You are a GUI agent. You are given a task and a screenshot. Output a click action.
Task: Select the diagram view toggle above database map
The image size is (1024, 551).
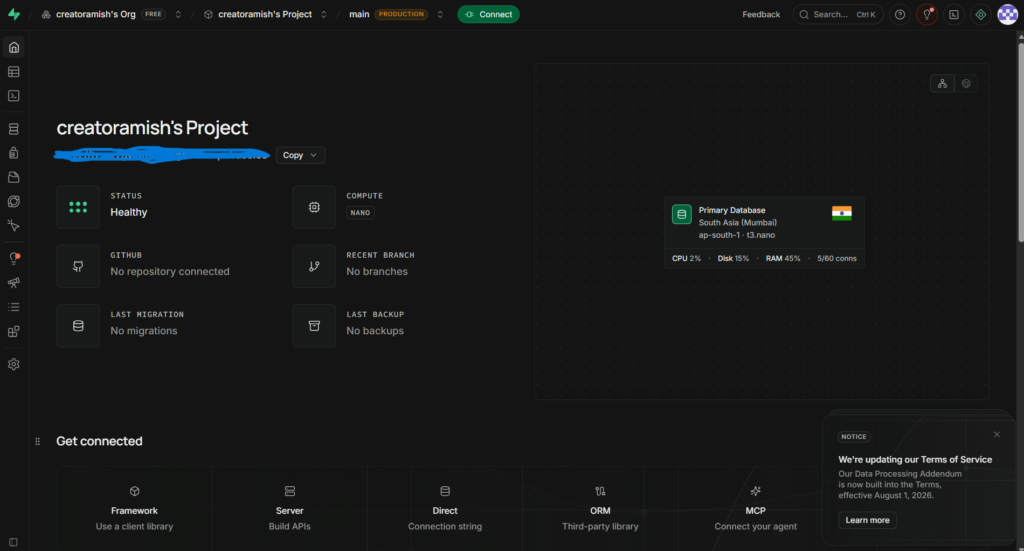pos(942,84)
